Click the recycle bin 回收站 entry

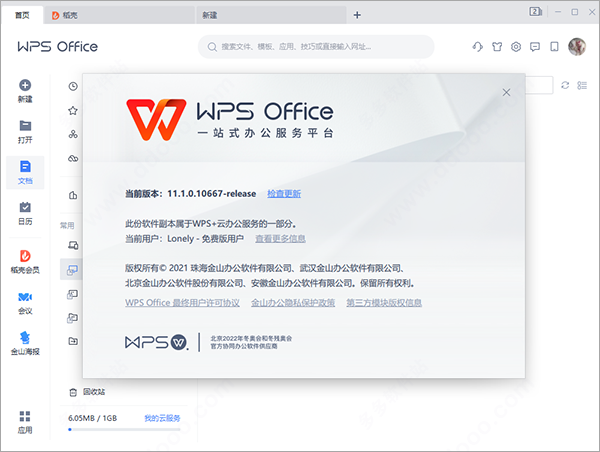[x=87, y=392]
